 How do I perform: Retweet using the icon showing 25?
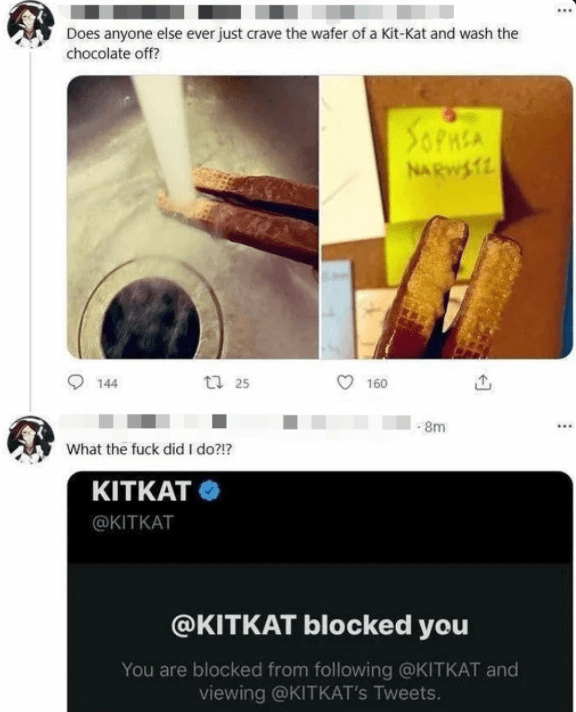213,383
